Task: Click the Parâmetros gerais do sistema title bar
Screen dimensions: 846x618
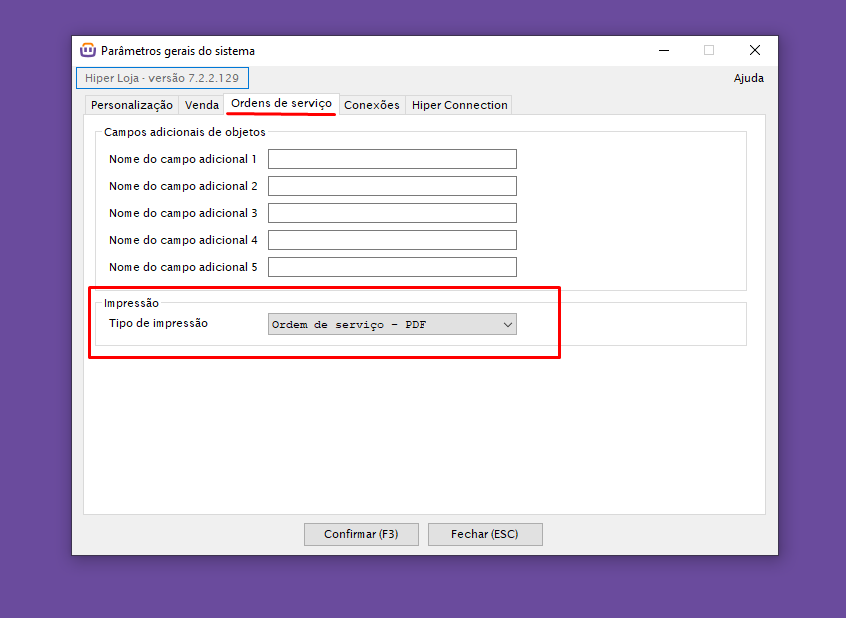Action: pos(400,50)
